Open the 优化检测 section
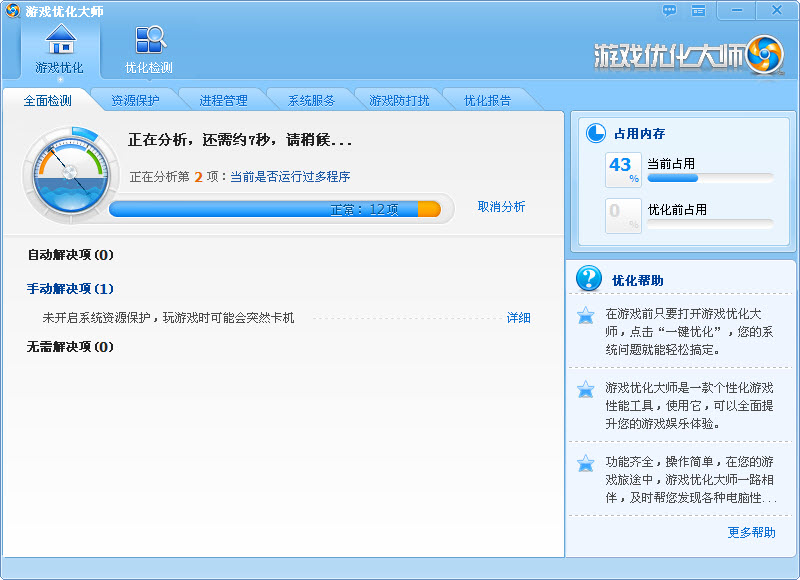This screenshot has width=800, height=580. coord(149,49)
